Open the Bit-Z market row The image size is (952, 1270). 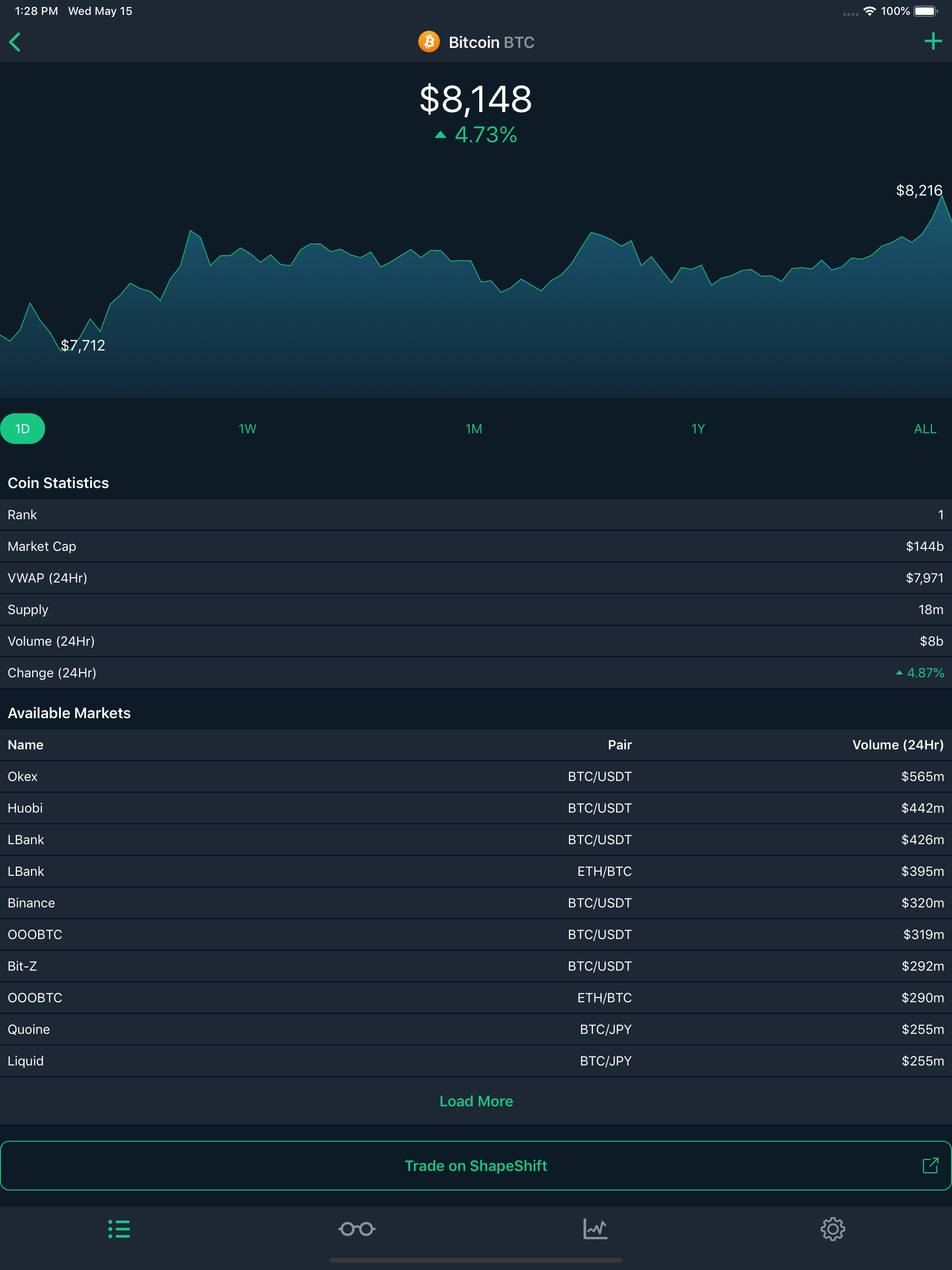(x=476, y=966)
